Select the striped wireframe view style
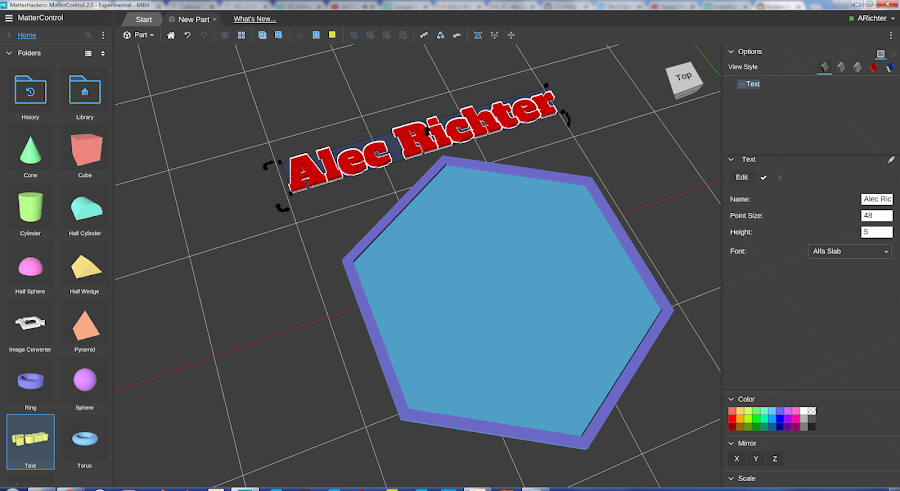The image size is (900, 491). (857, 67)
